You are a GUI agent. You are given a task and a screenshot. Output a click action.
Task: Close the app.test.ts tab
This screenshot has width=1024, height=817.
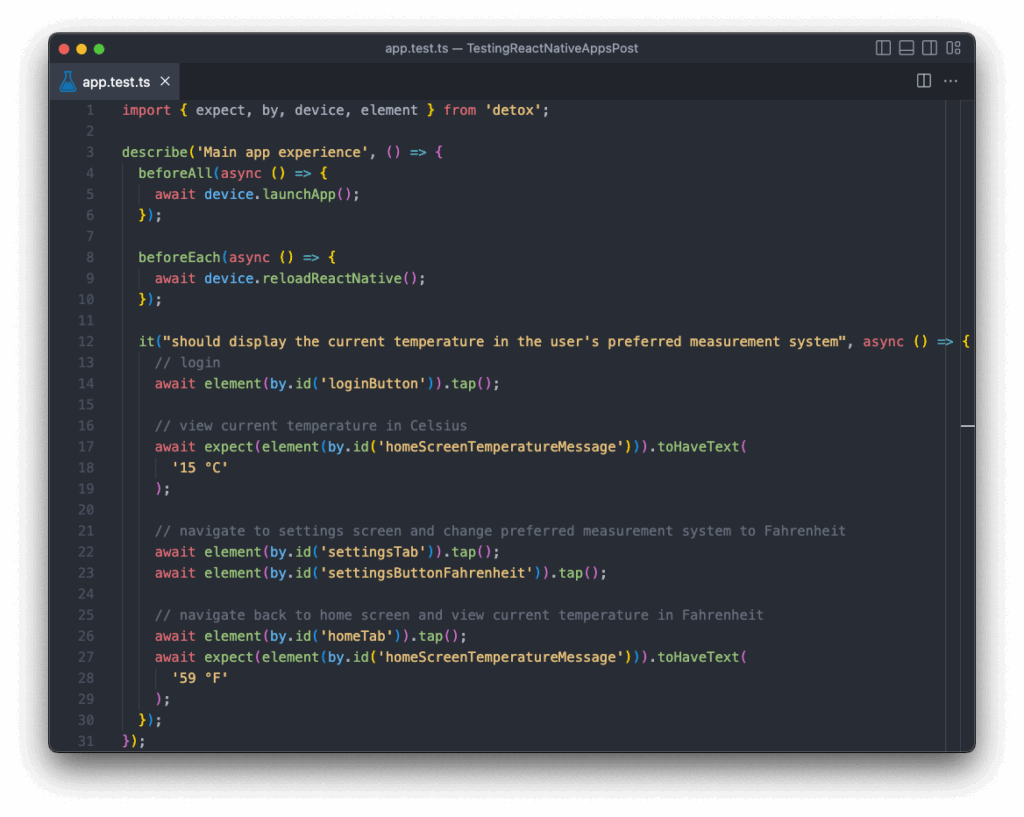tap(165, 82)
